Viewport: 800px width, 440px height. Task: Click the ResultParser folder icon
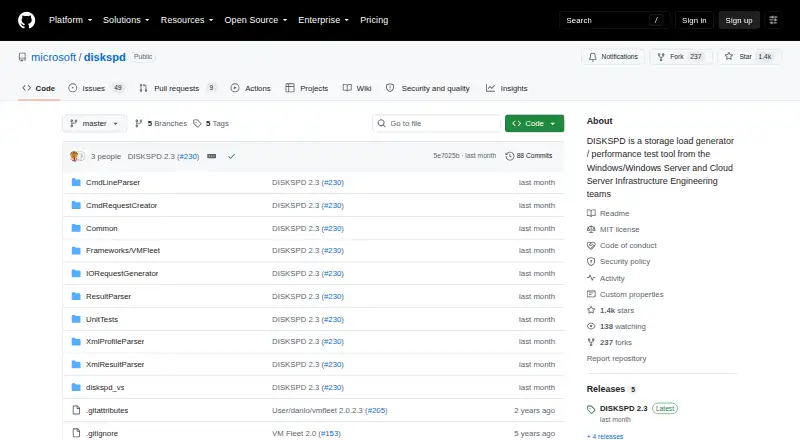pyautogui.click(x=76, y=297)
